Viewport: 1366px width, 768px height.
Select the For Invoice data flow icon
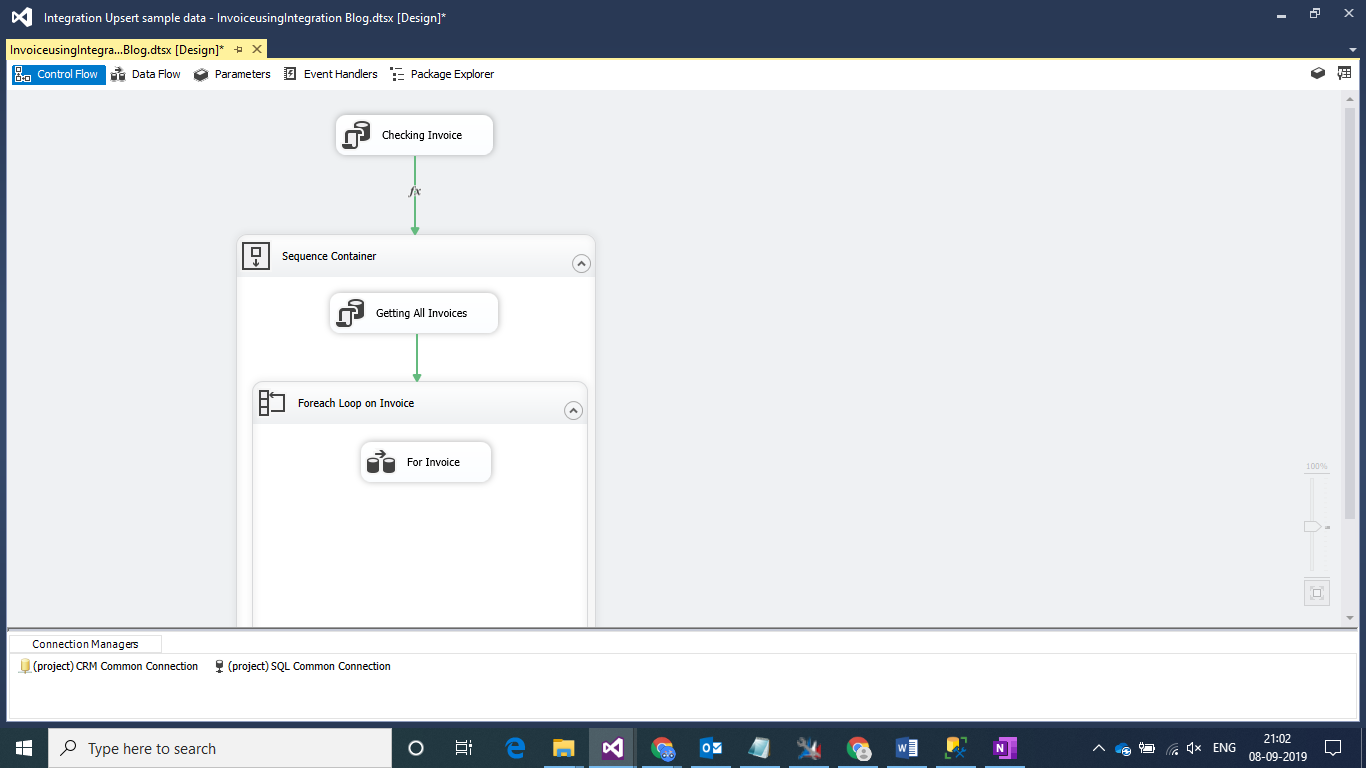coord(381,462)
